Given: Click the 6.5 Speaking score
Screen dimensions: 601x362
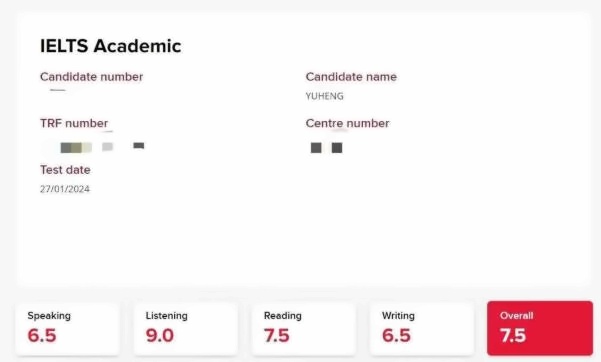Looking at the screenshot, I should [42, 336].
